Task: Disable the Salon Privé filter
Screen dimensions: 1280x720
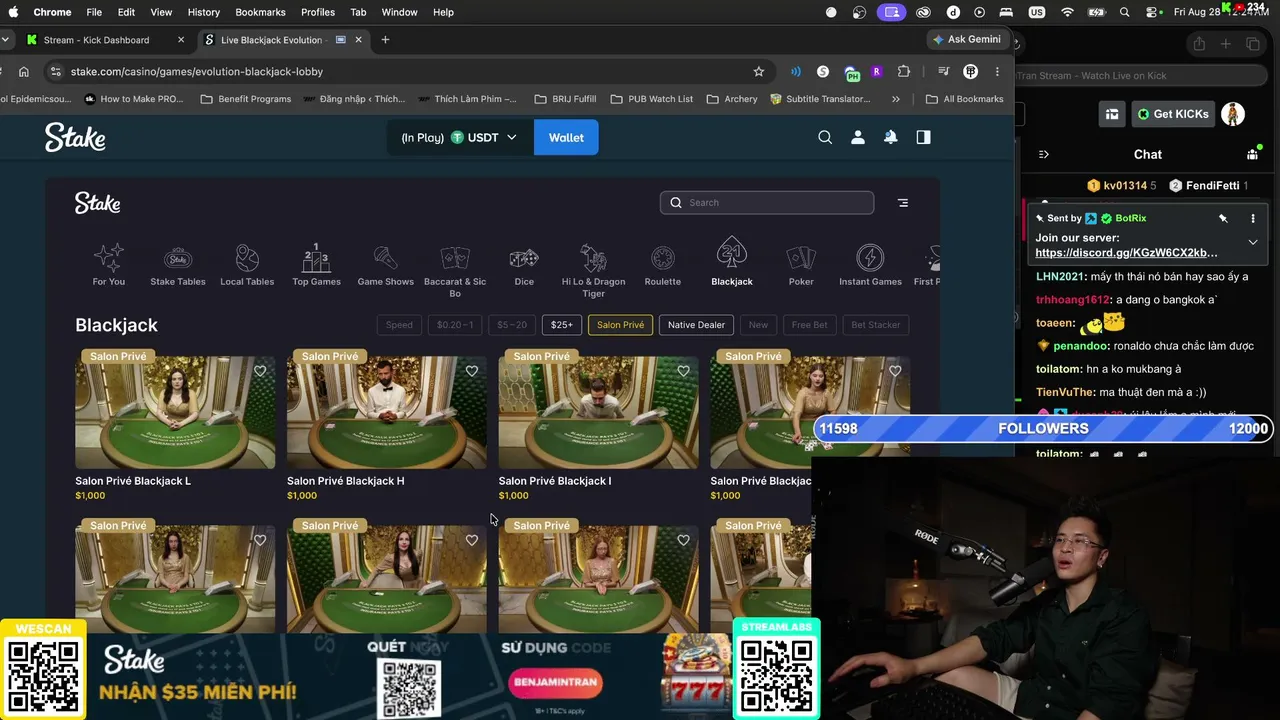Action: click(621, 325)
